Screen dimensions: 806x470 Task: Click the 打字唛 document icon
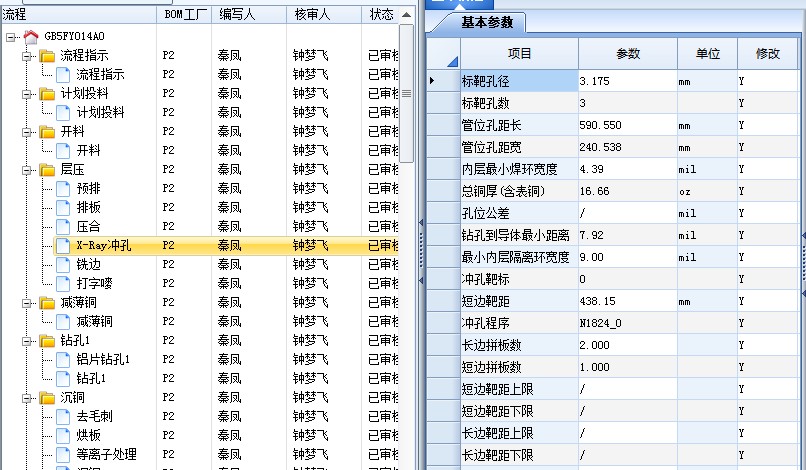click(x=63, y=284)
